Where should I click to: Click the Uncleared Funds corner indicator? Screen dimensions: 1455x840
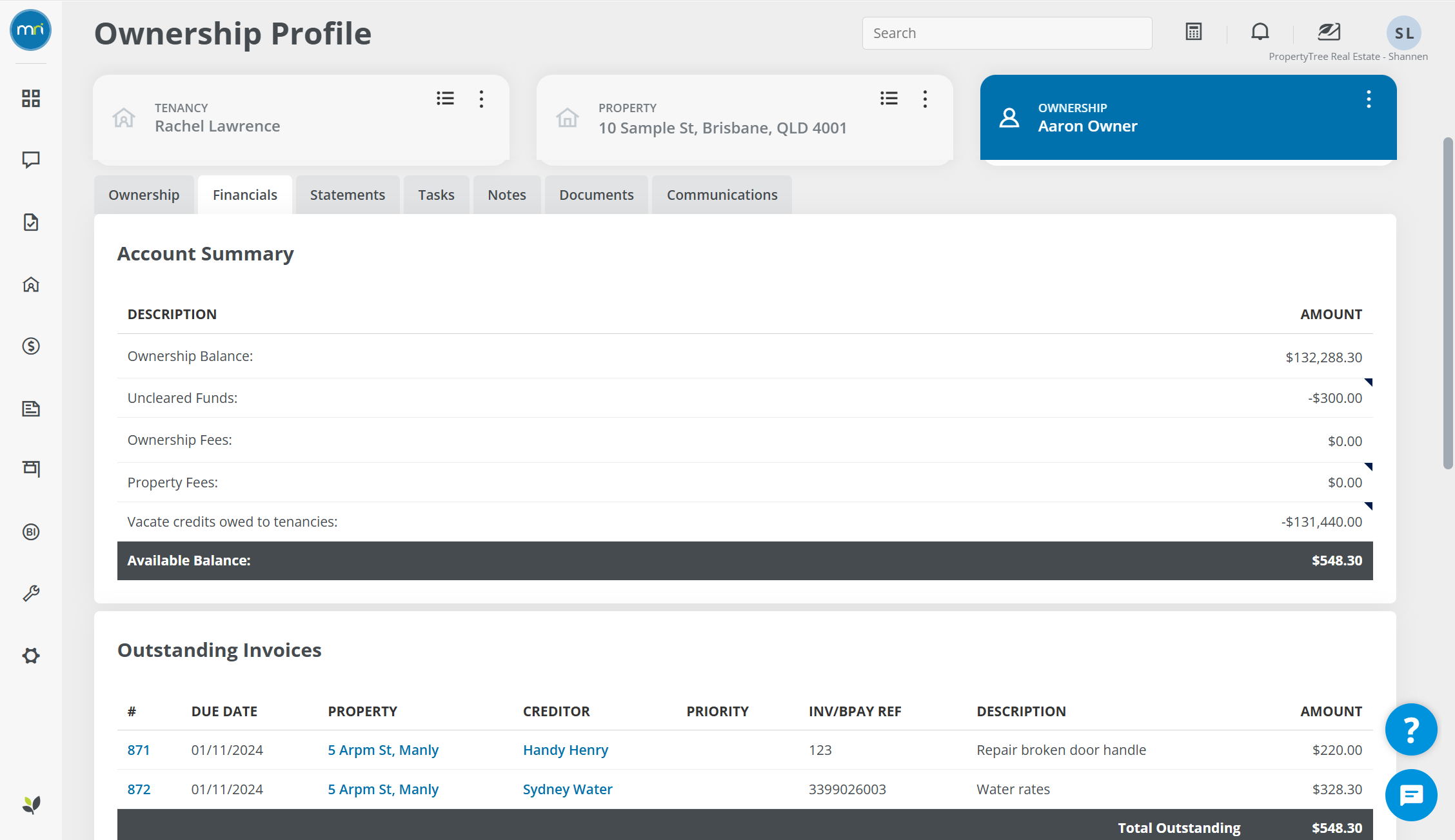pos(1369,382)
